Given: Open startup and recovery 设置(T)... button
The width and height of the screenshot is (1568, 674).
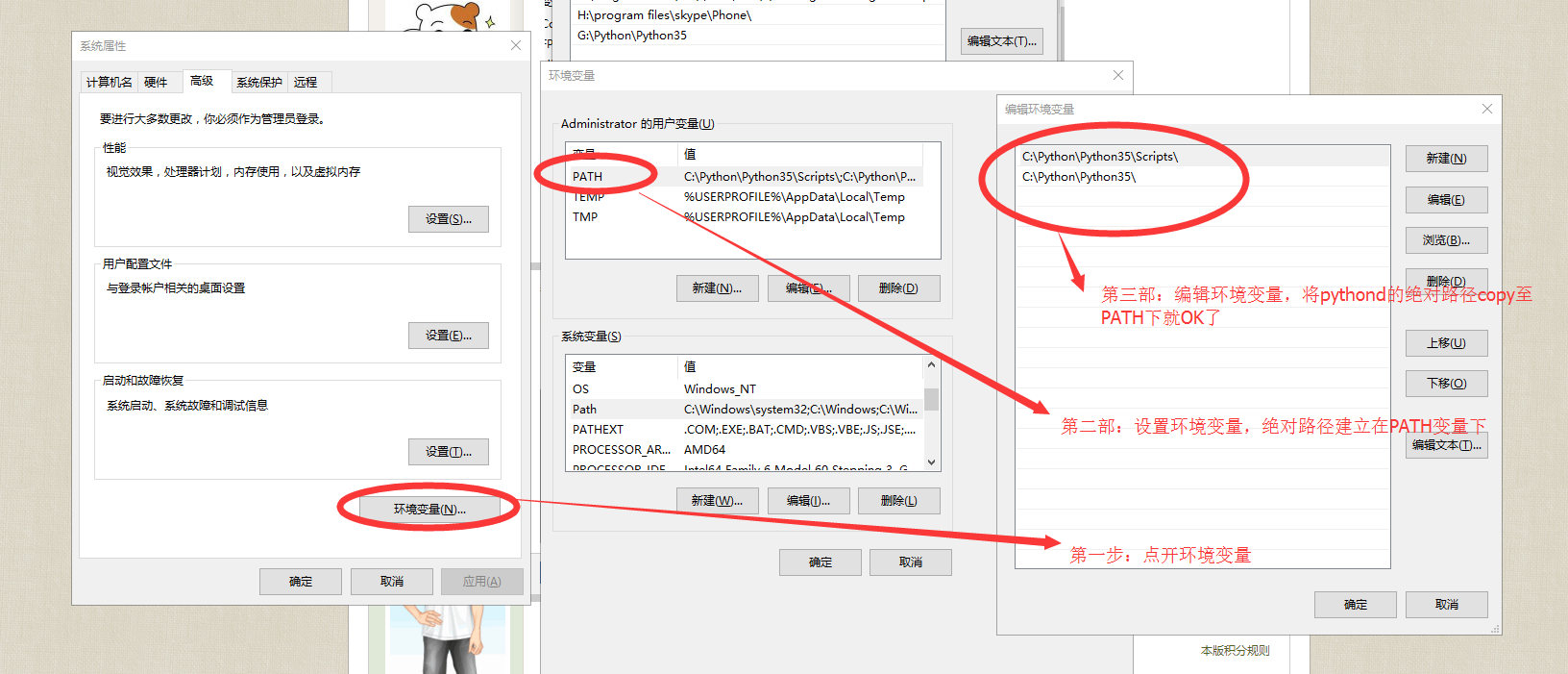Looking at the screenshot, I should click(448, 452).
